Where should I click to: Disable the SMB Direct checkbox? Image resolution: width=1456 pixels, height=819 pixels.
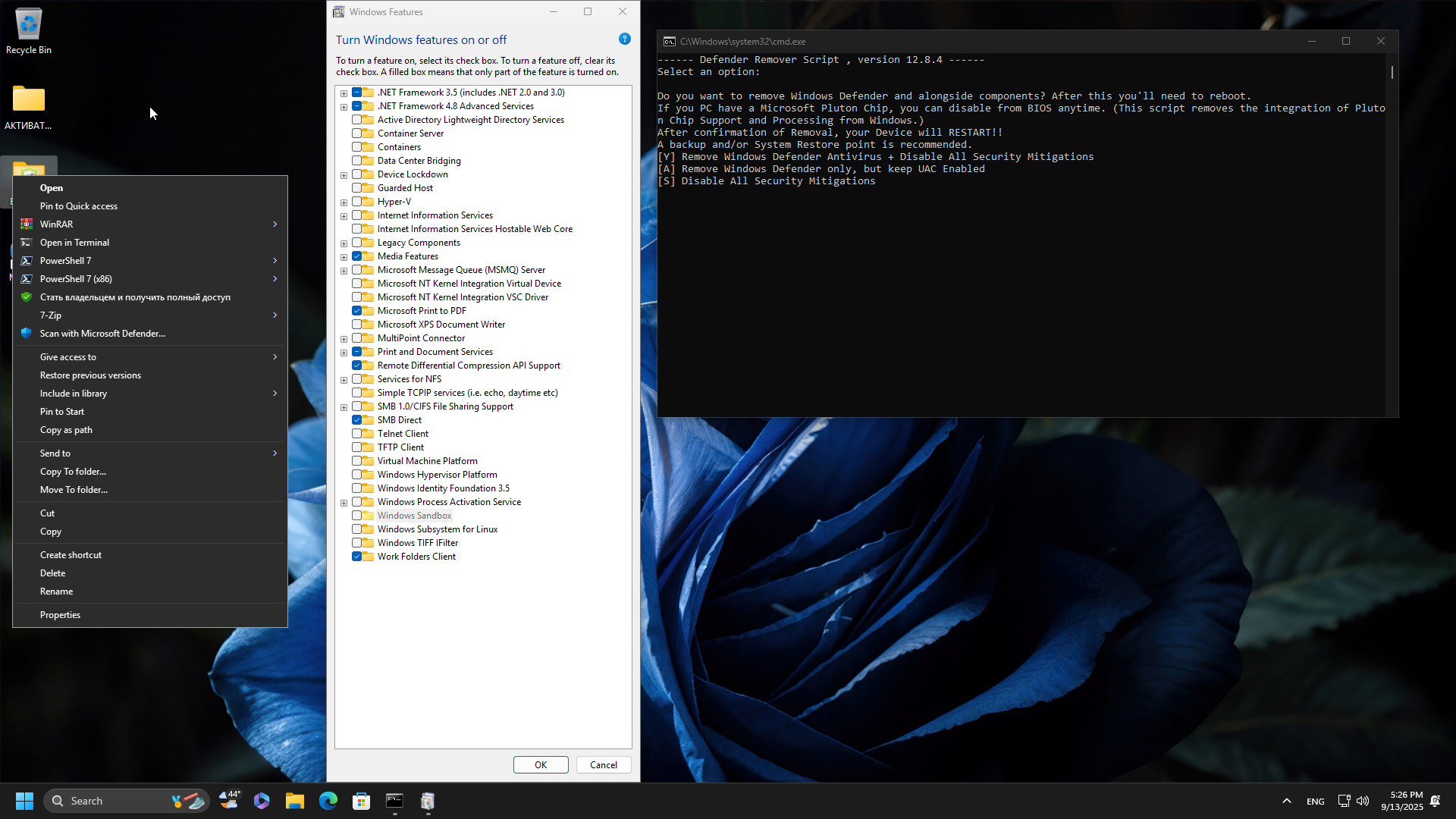point(356,420)
